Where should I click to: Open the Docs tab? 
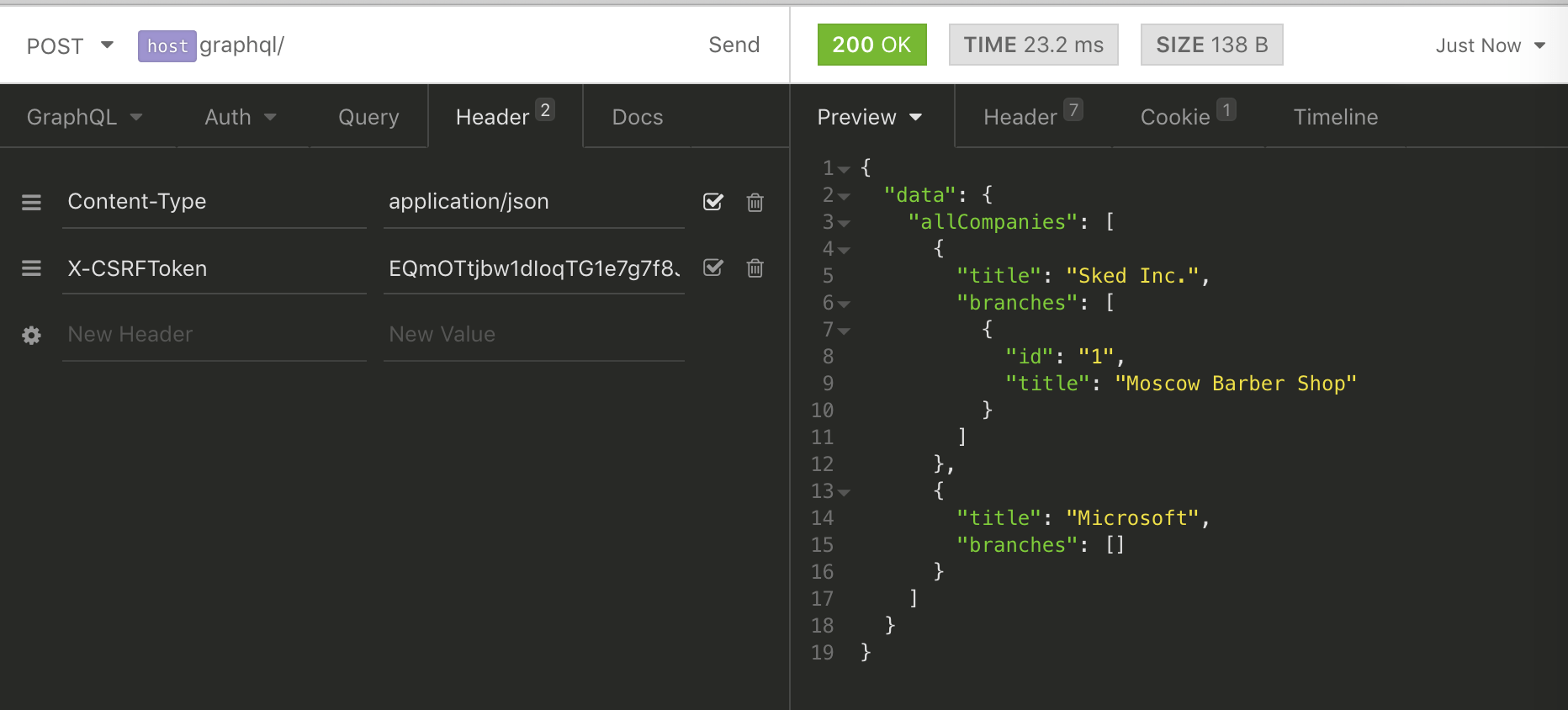point(637,117)
